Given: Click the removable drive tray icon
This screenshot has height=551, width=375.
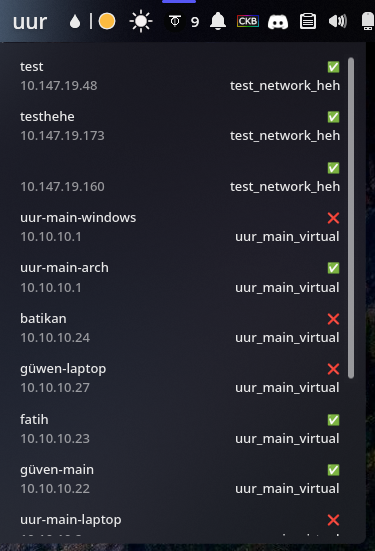Looking at the screenshot, I should coord(368,21).
